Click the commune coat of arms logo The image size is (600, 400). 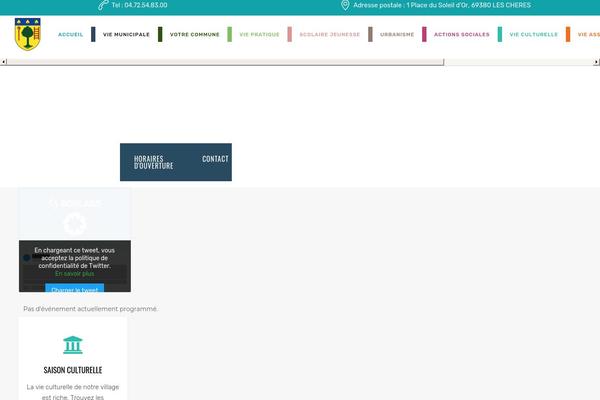pyautogui.click(x=28, y=34)
